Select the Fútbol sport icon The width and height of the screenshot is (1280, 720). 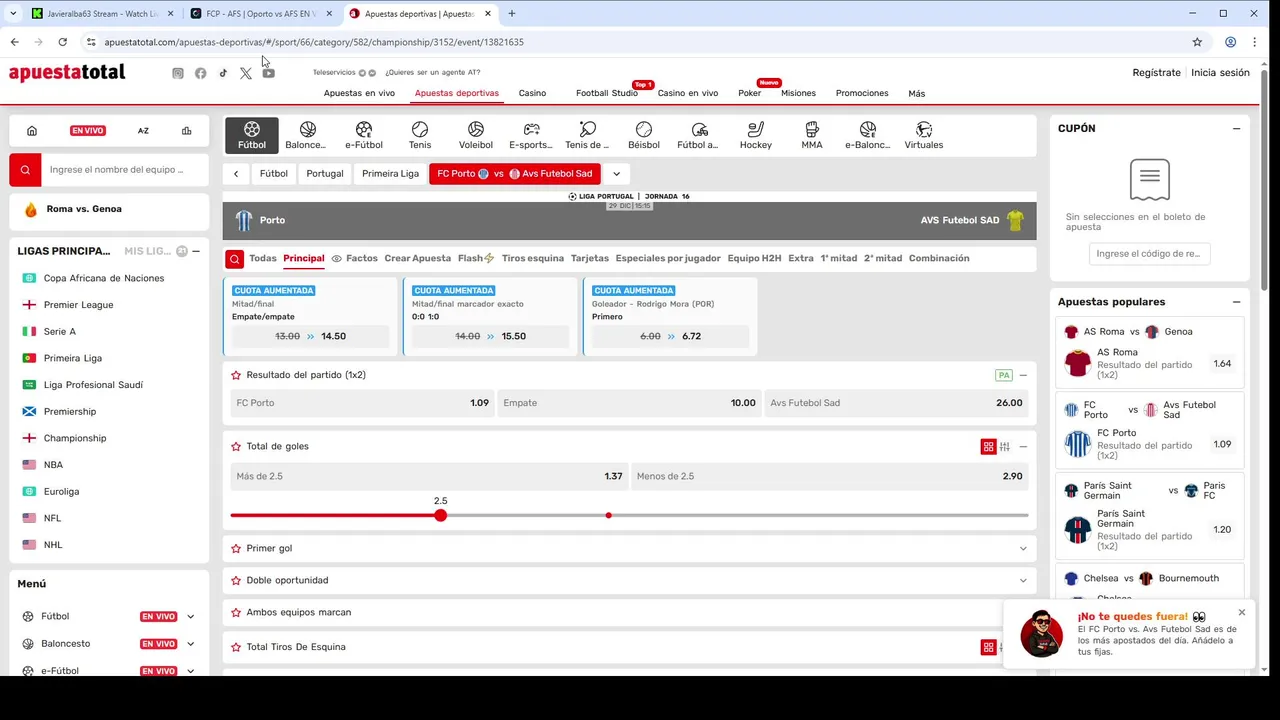[x=252, y=135]
